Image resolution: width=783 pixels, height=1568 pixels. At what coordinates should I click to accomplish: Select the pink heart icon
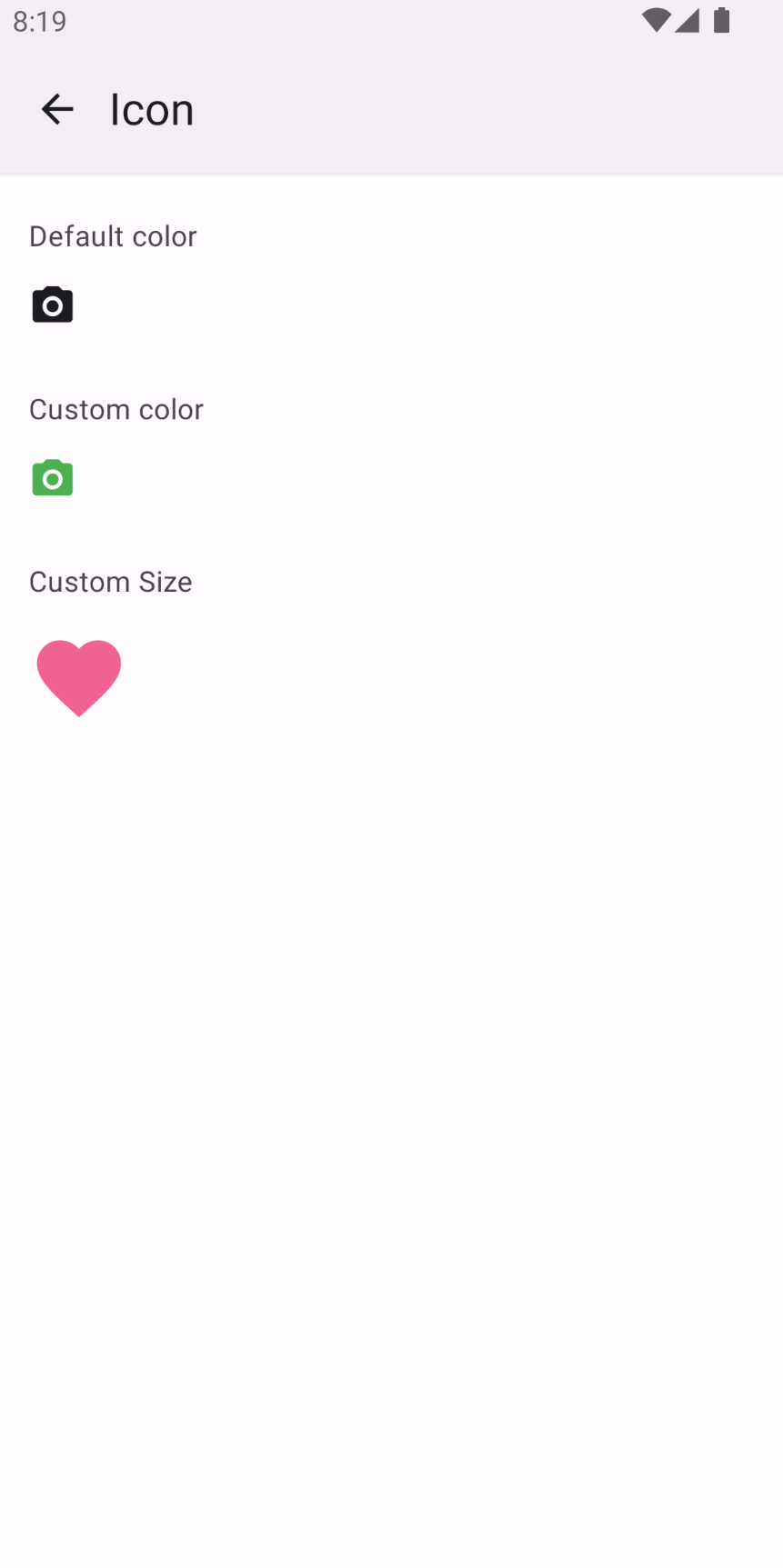pos(79,678)
